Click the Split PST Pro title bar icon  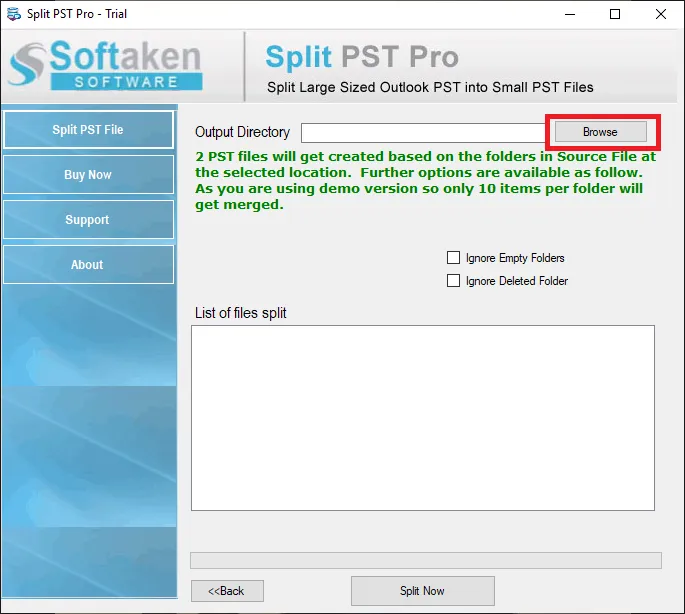coord(14,14)
